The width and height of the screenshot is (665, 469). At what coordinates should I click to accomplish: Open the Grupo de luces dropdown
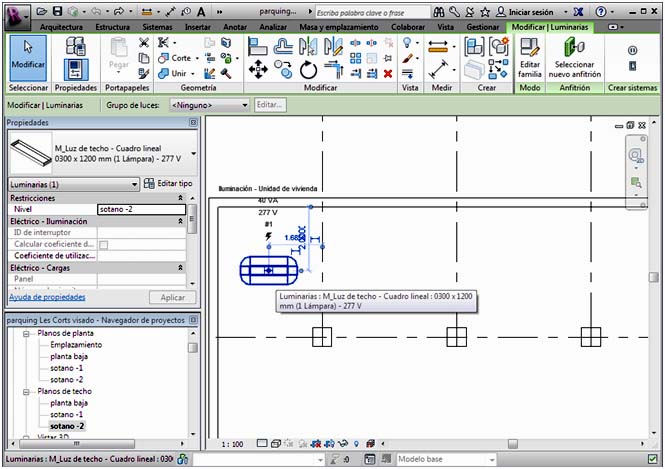208,104
